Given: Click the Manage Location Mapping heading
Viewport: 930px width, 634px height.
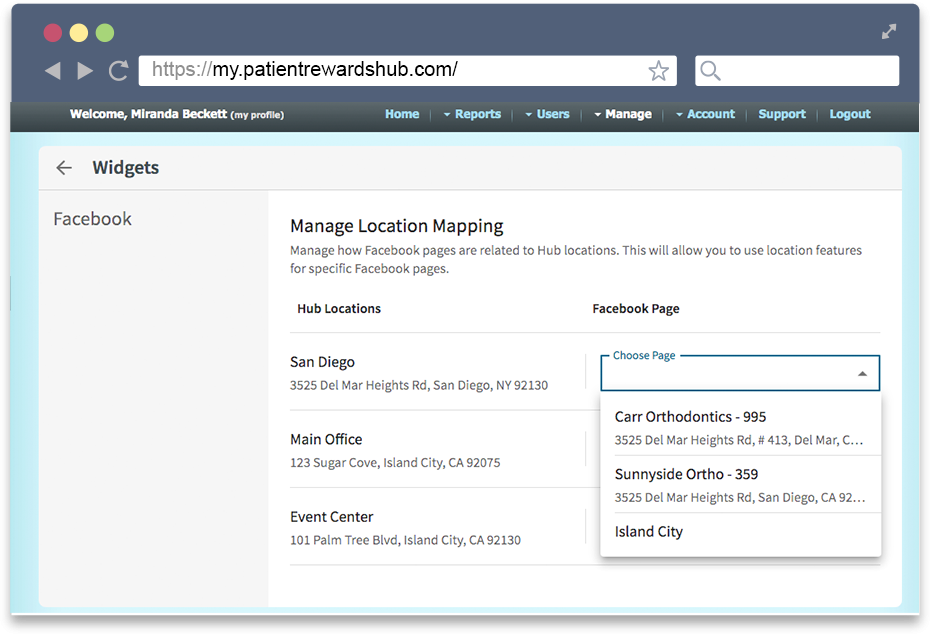Looking at the screenshot, I should (397, 226).
